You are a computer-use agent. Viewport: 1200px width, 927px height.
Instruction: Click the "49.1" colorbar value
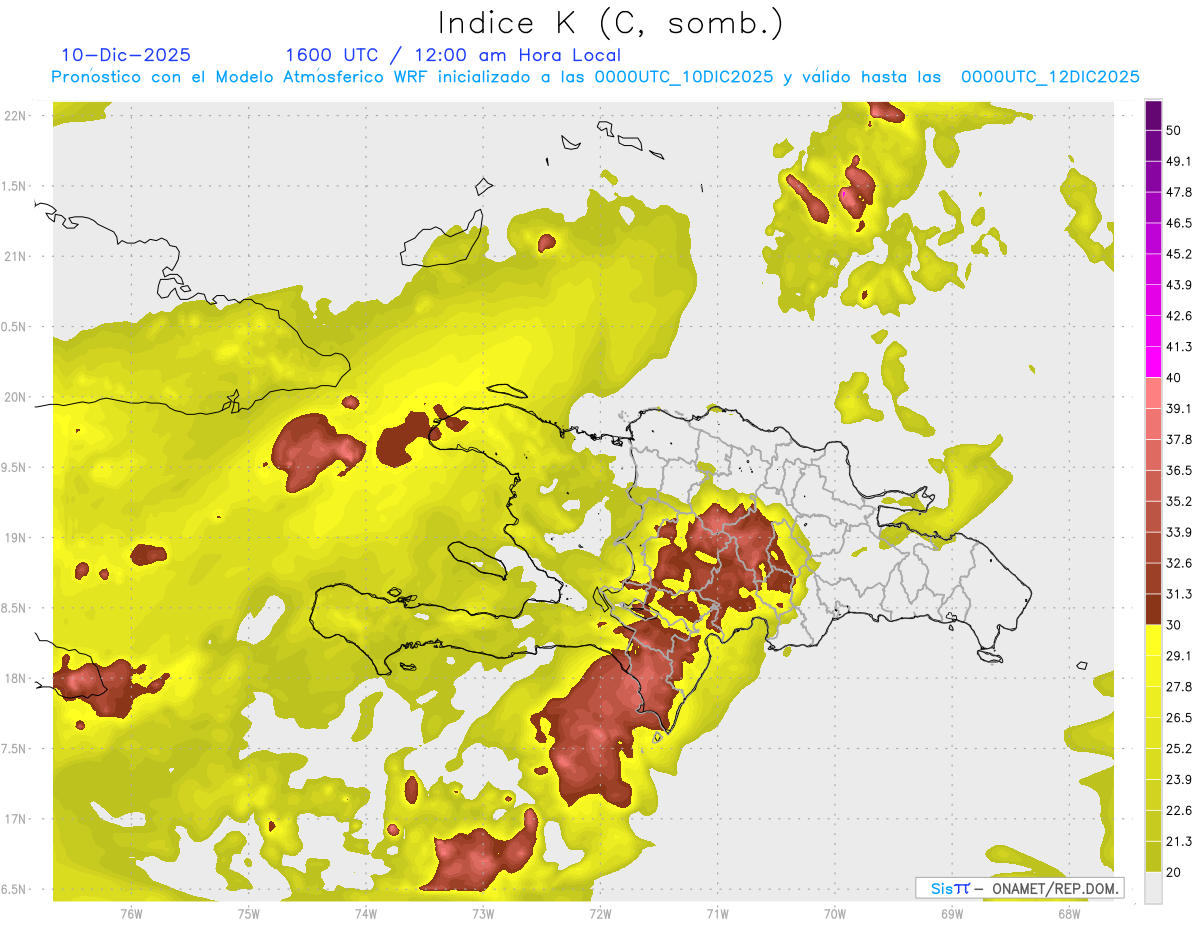point(1179,161)
